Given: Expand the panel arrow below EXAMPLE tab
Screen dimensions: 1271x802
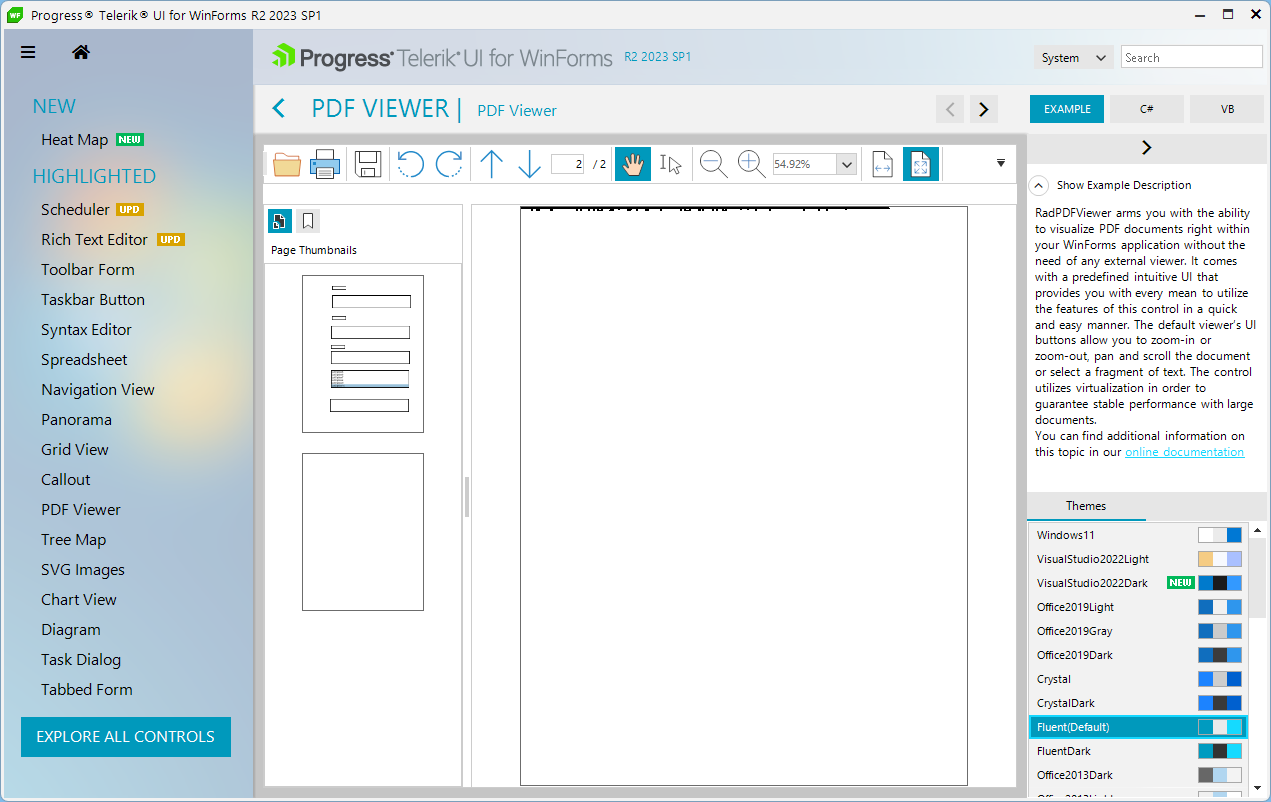Looking at the screenshot, I should 1146,148.
